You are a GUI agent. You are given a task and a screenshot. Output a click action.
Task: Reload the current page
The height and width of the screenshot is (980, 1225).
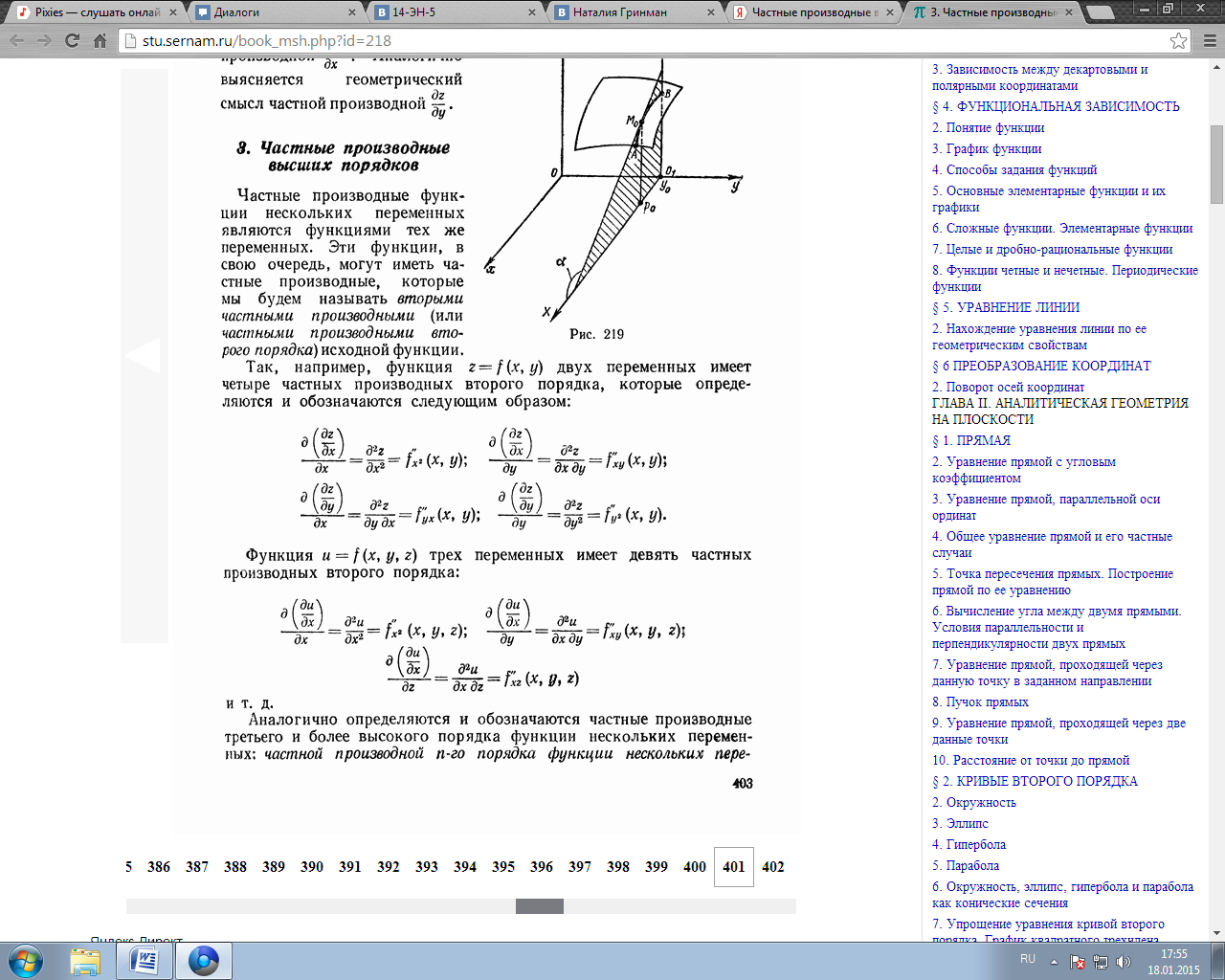coord(72,41)
